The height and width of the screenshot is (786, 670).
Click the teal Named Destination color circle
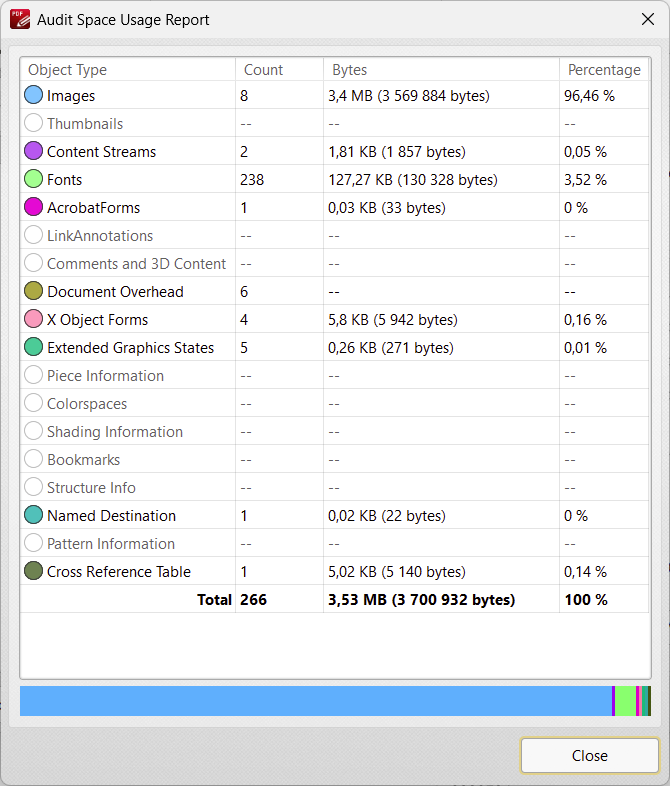(x=33, y=516)
